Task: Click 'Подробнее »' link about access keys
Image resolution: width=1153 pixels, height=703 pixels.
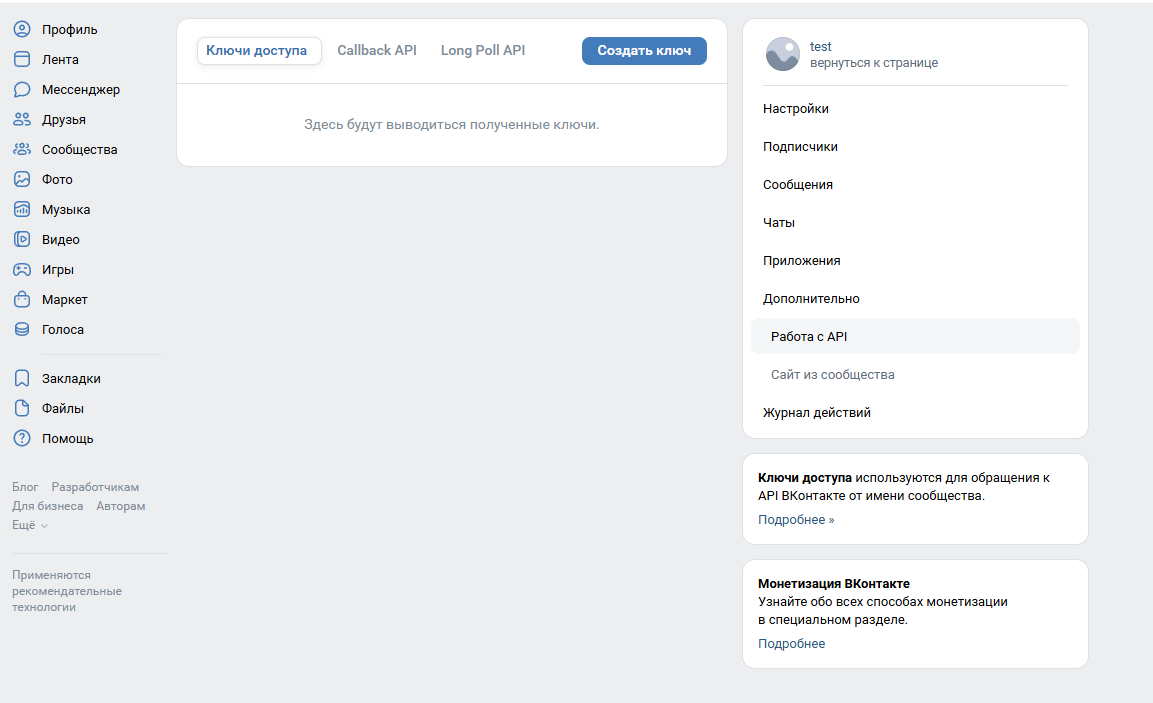Action: (x=796, y=520)
